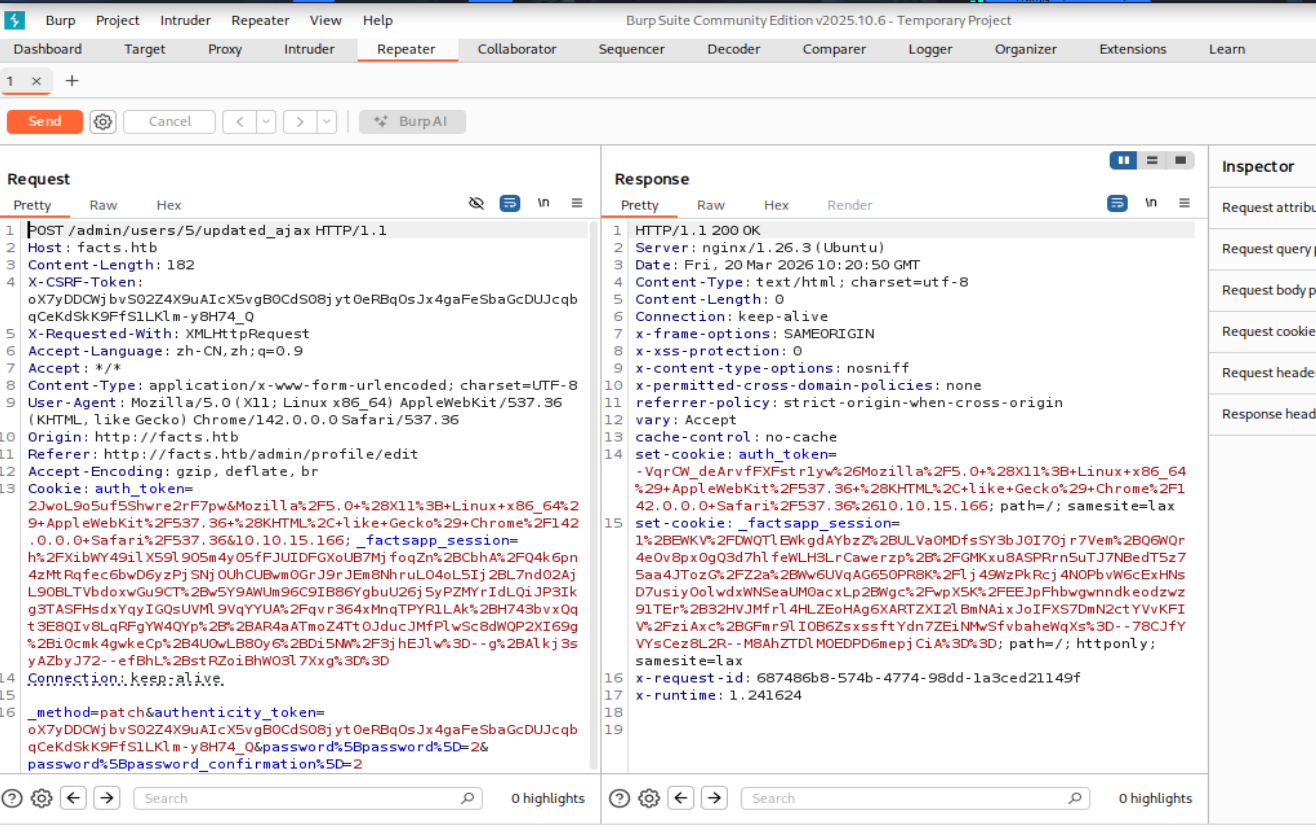Viewport: 1316px width, 830px height.
Task: Jump to previous search match in Request
Action: [73, 798]
